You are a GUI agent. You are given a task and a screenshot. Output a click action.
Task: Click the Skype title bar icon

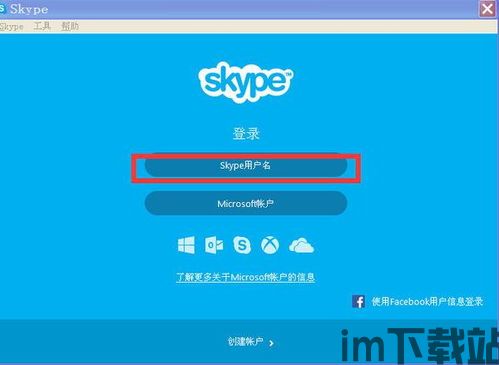tap(3, 9)
